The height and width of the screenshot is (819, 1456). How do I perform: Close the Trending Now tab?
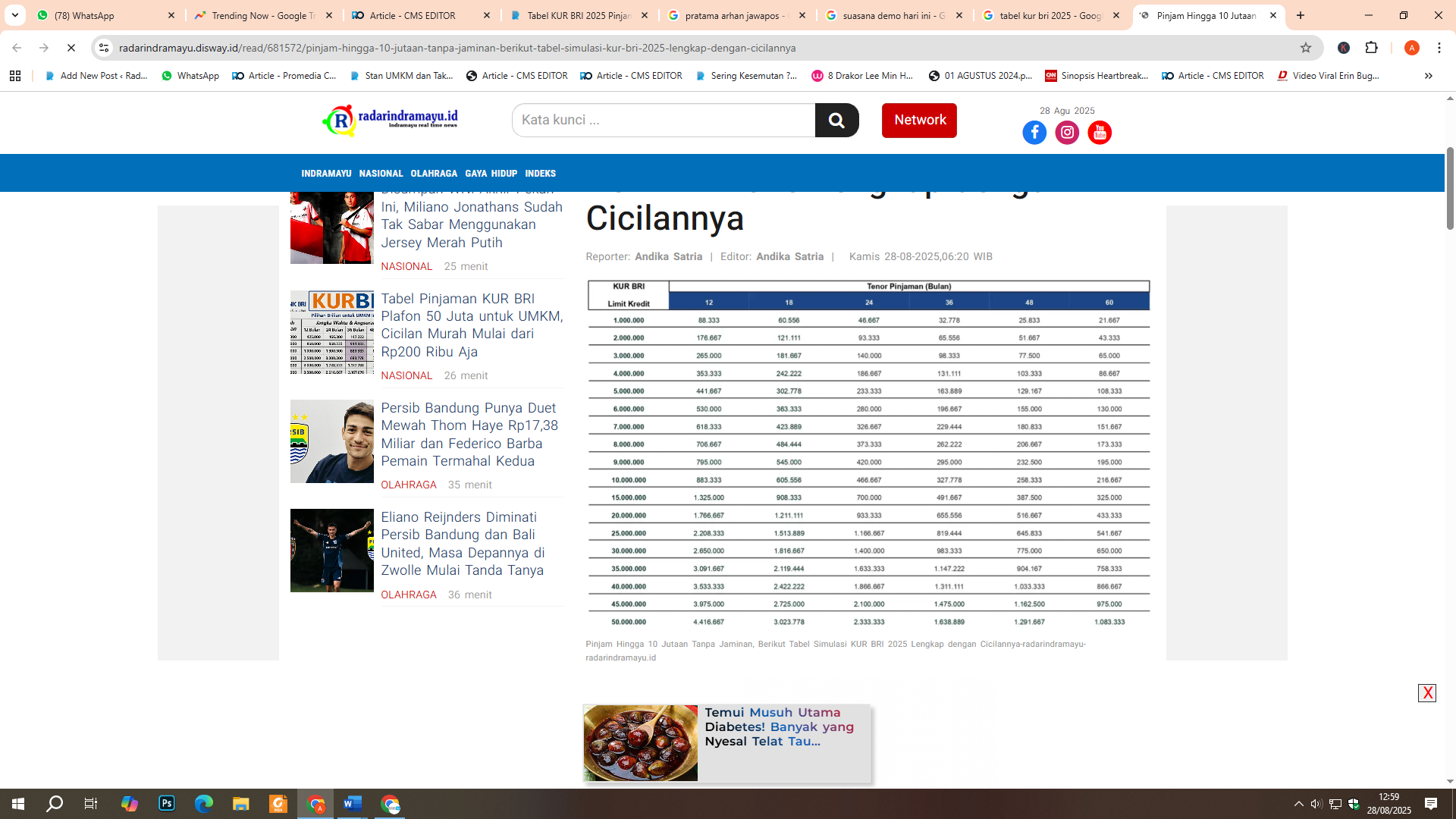pyautogui.click(x=329, y=15)
